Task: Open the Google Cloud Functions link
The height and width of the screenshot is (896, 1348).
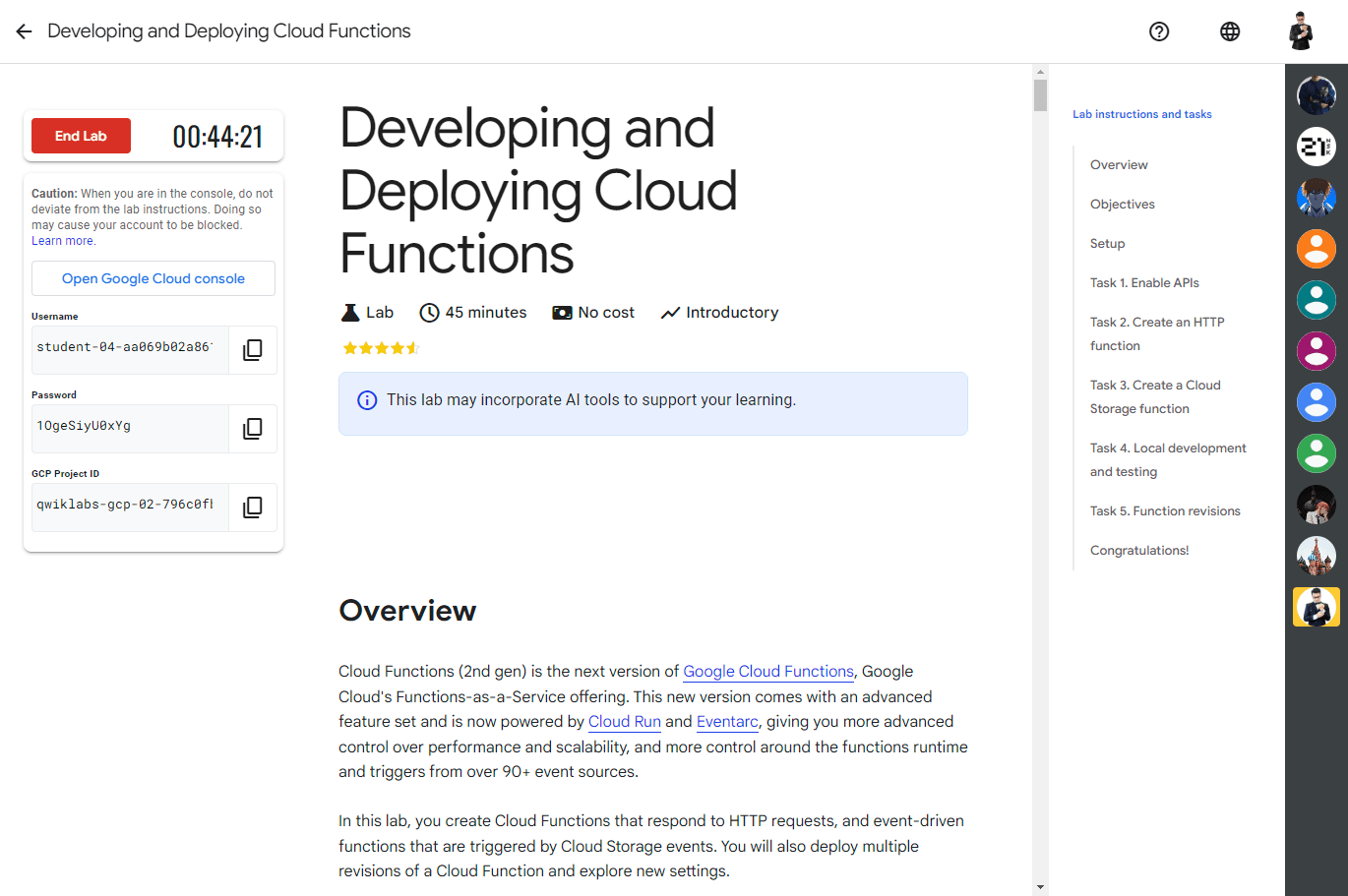Action: pyautogui.click(x=767, y=672)
